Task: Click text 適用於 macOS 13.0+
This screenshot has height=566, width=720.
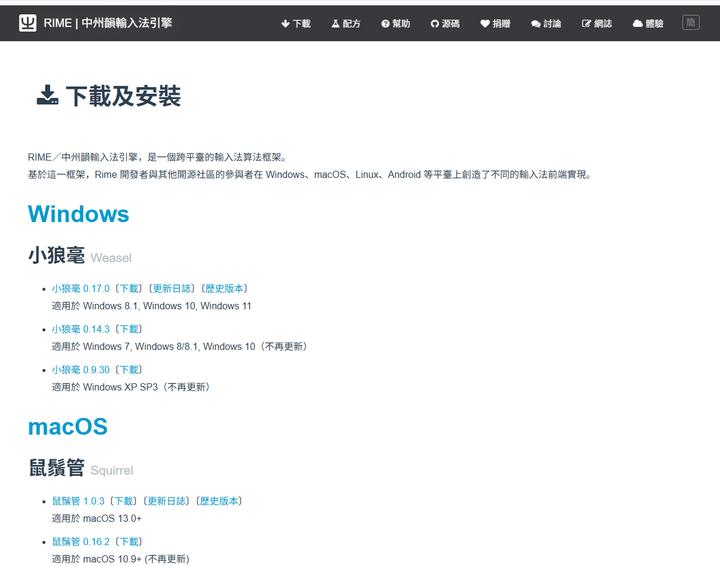Action: [x=96, y=518]
